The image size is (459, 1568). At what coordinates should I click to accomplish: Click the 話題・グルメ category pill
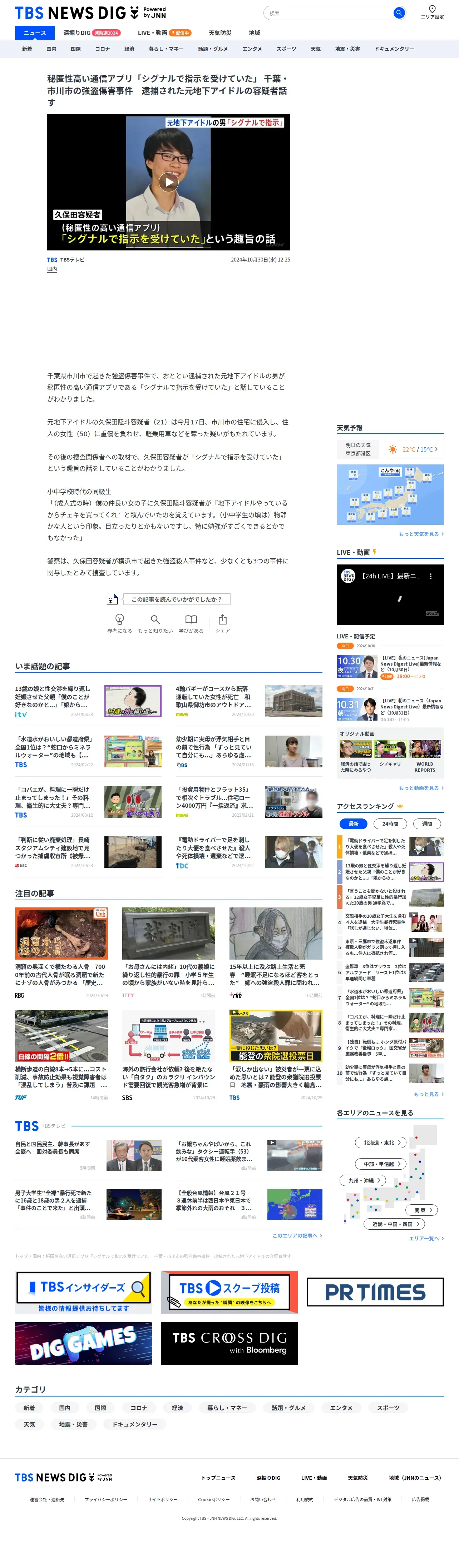[x=288, y=1408]
